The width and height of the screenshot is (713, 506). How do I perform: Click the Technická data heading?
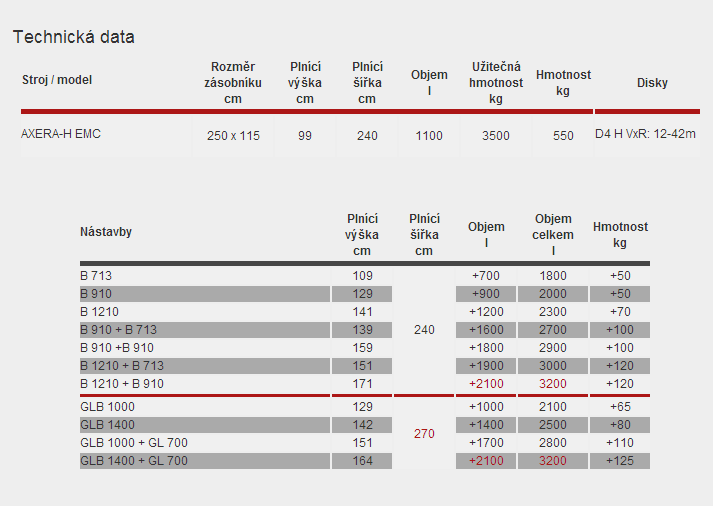pos(73,37)
